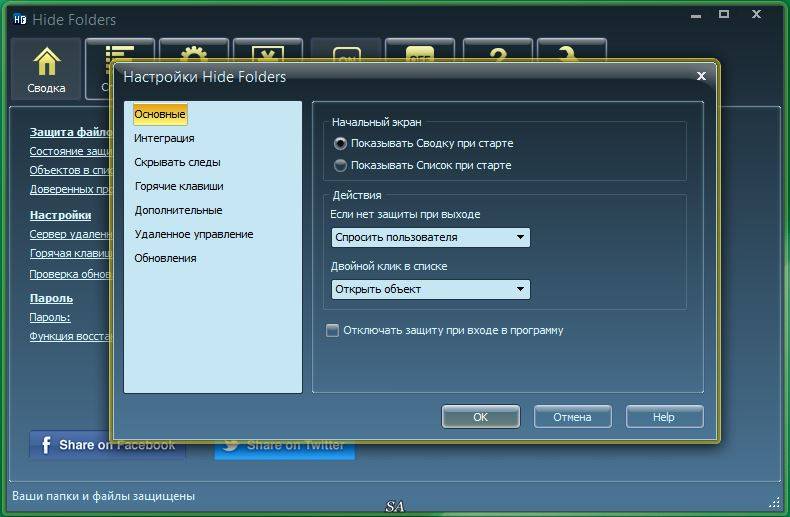790x517 pixels.
Task: Click the resize grip in status bar corner
Action: [x=774, y=502]
